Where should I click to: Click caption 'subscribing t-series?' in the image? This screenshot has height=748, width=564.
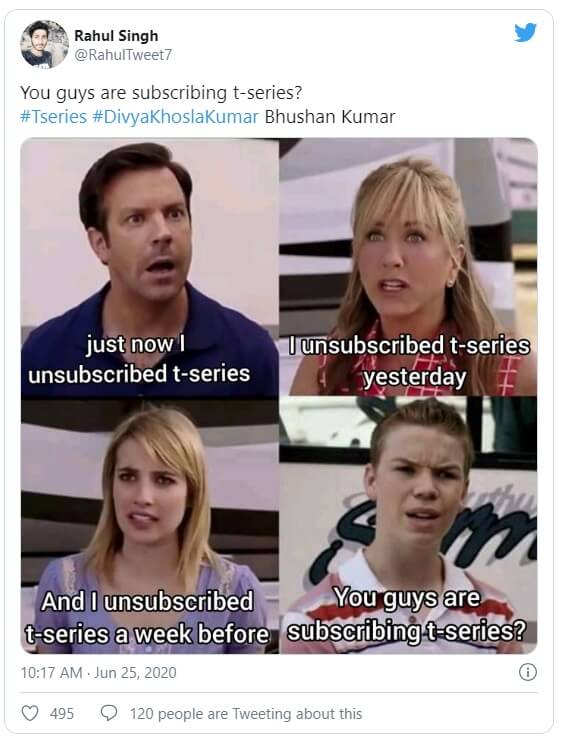tap(407, 632)
